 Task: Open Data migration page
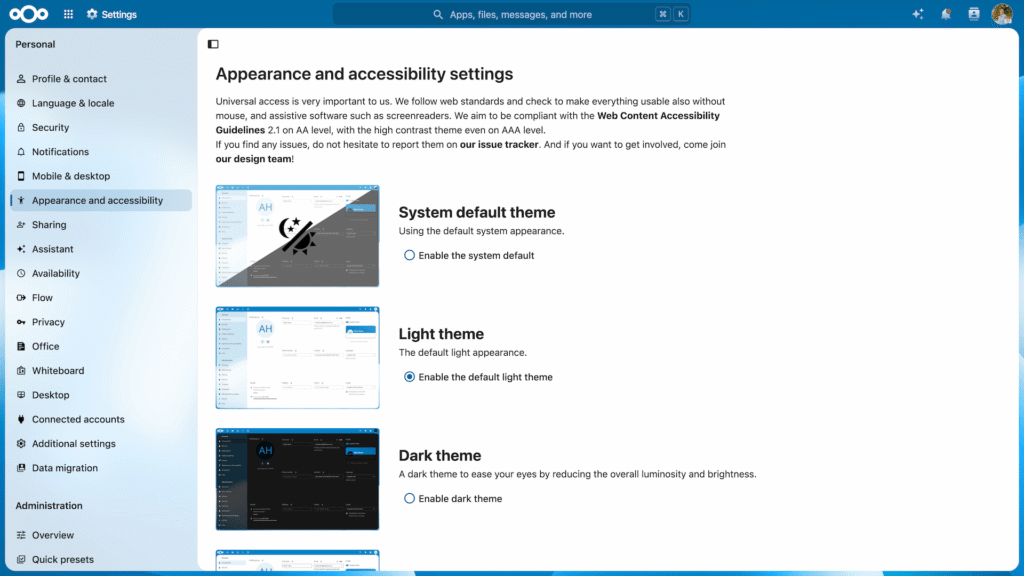coord(101,468)
